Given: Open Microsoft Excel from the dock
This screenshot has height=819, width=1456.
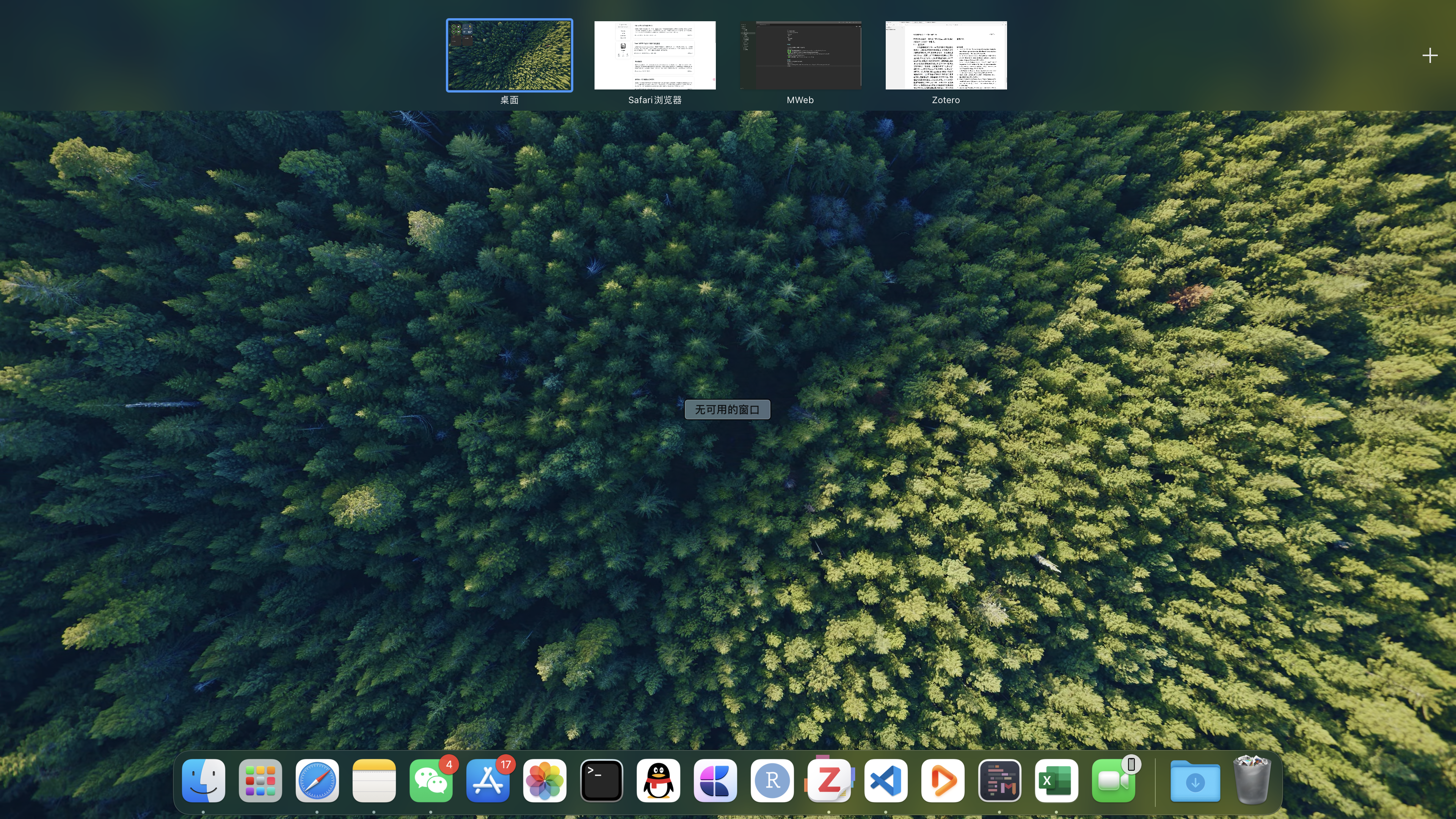Looking at the screenshot, I should [x=1056, y=781].
